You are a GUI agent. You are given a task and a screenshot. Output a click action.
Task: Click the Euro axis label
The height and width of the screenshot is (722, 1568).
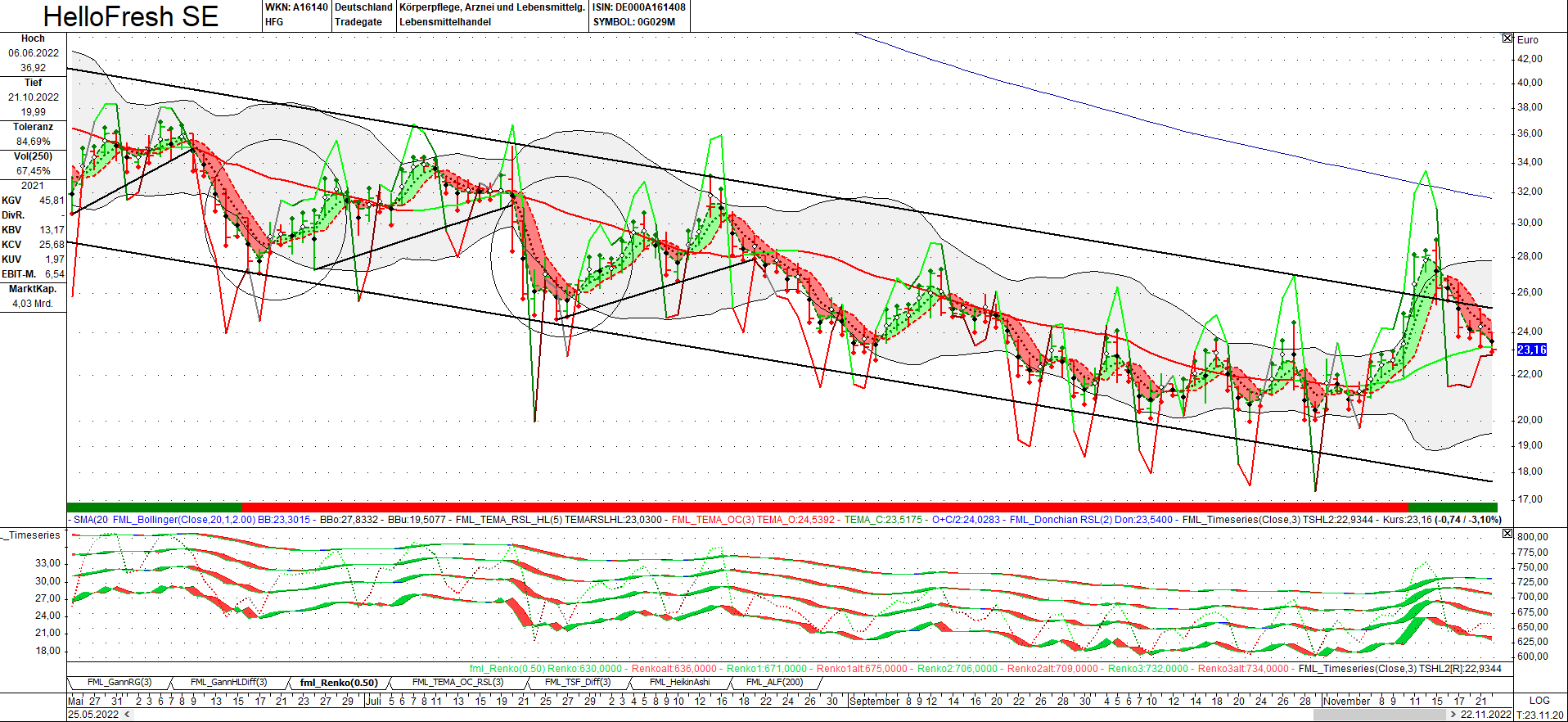tap(1527, 40)
